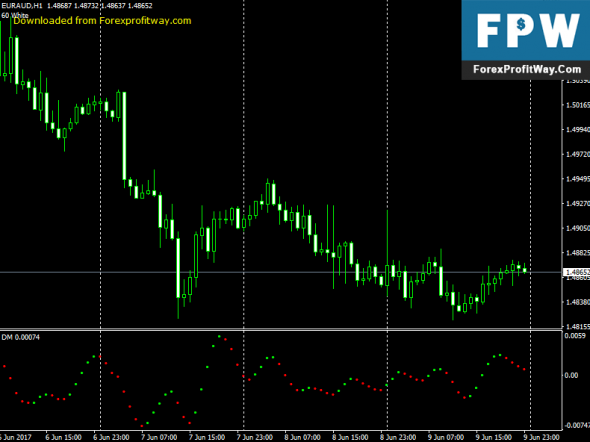Screen dimensions: 590x442
Task: Click the '6 Jun 15:00' time label
Action: [63, 437]
